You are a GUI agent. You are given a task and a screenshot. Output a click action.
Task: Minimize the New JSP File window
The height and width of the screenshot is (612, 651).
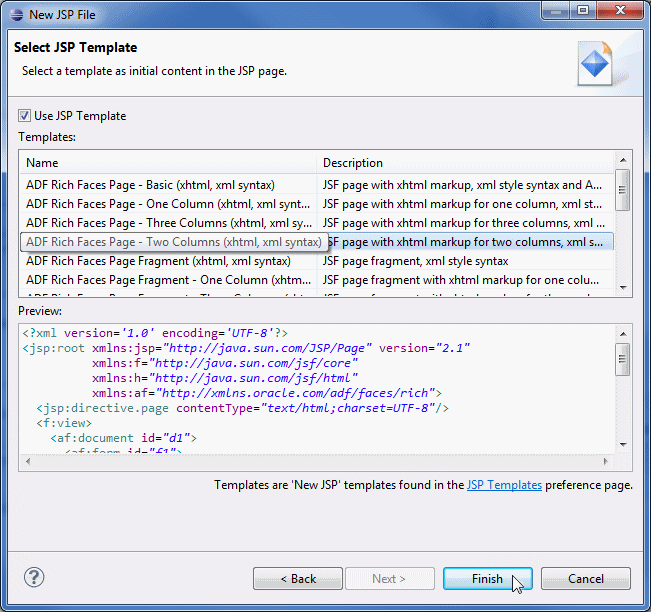point(556,10)
